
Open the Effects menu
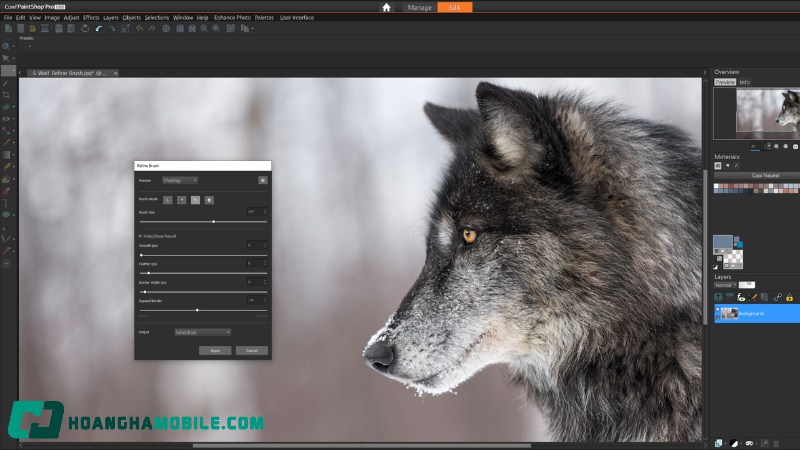click(91, 17)
